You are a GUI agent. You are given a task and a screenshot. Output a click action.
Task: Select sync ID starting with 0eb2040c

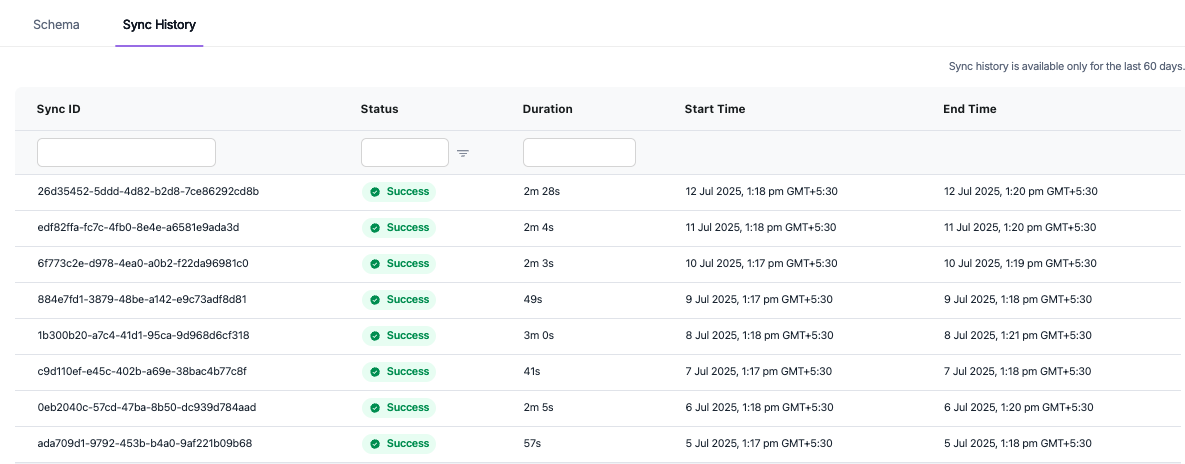pos(147,407)
